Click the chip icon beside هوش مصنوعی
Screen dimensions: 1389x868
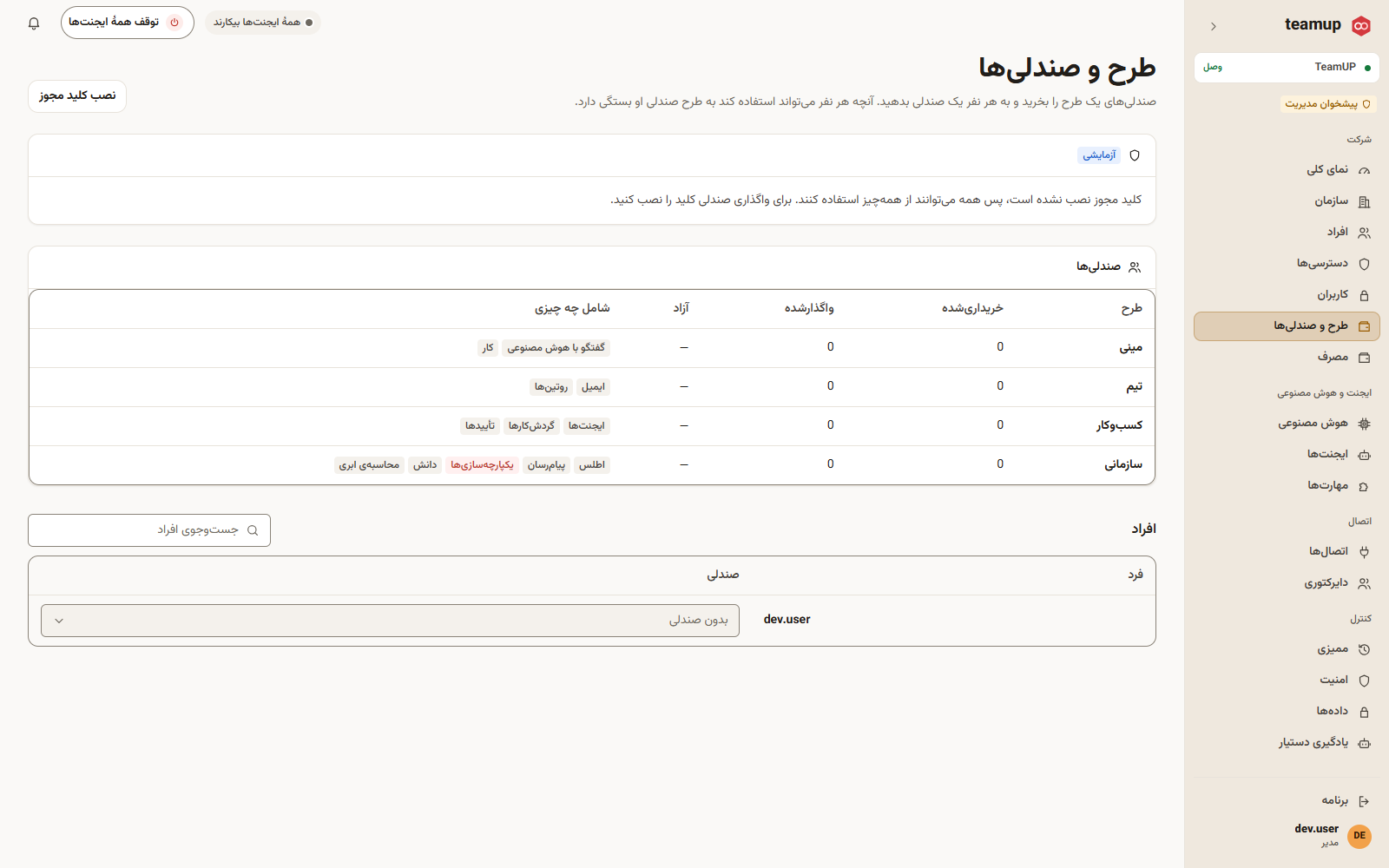pos(1364,424)
